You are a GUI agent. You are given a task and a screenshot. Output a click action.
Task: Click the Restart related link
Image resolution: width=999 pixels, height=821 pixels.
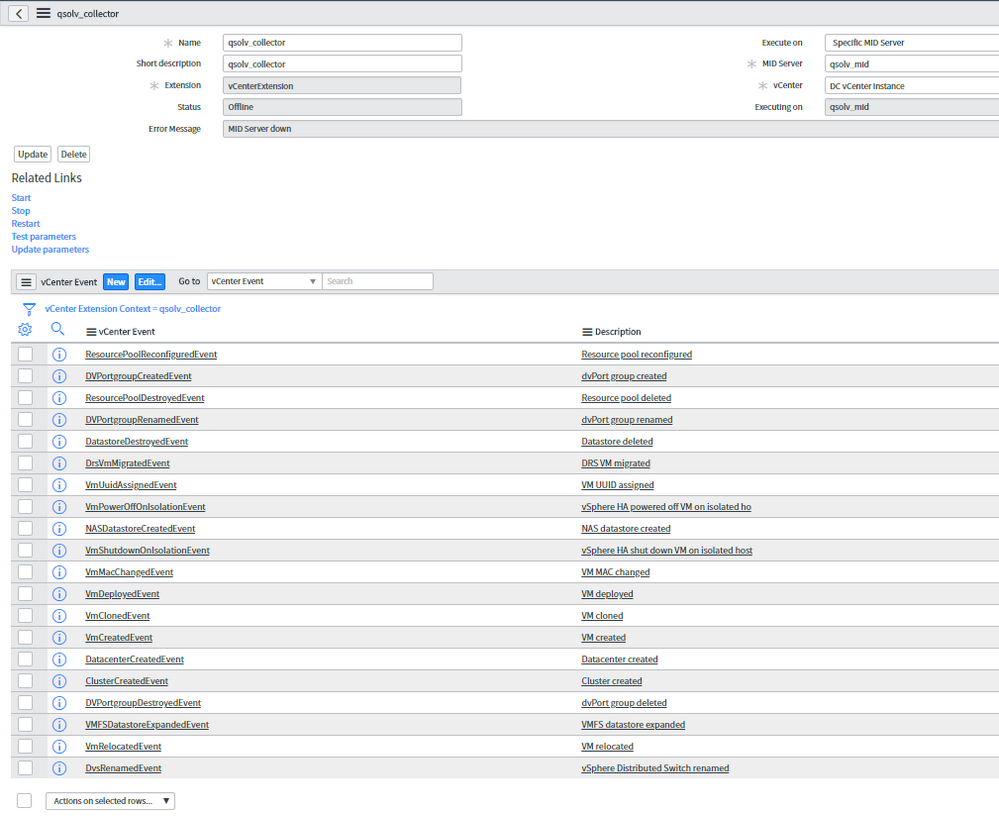[x=25, y=223]
